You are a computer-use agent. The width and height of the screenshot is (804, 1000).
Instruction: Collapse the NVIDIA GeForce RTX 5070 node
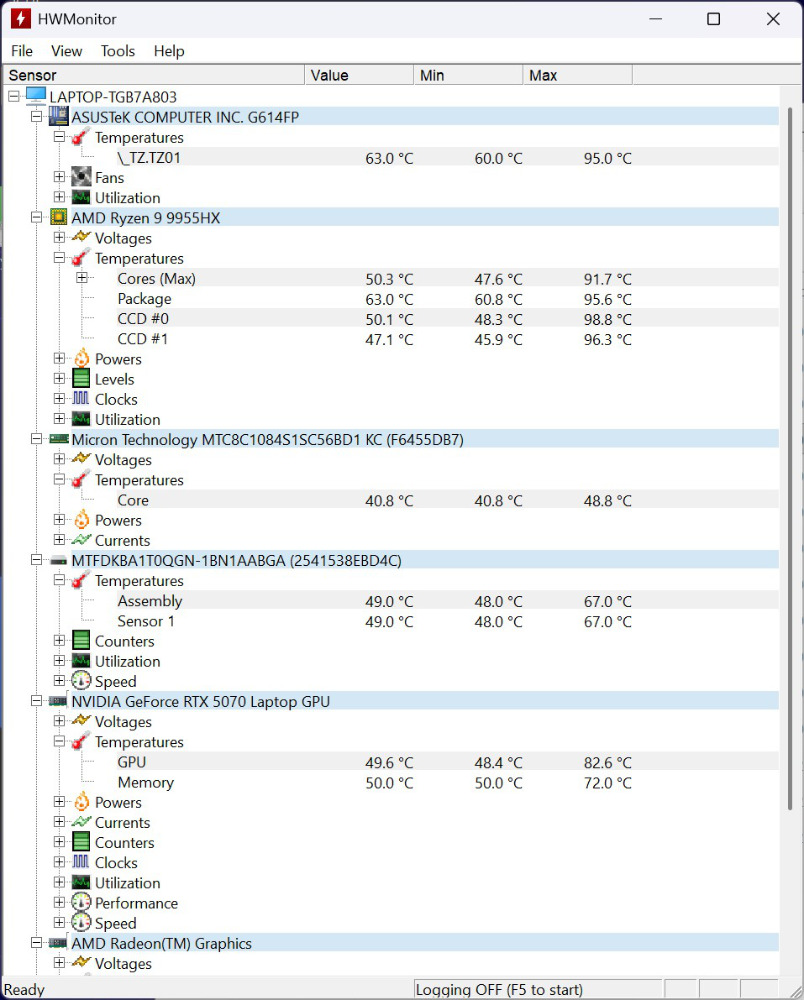click(36, 701)
